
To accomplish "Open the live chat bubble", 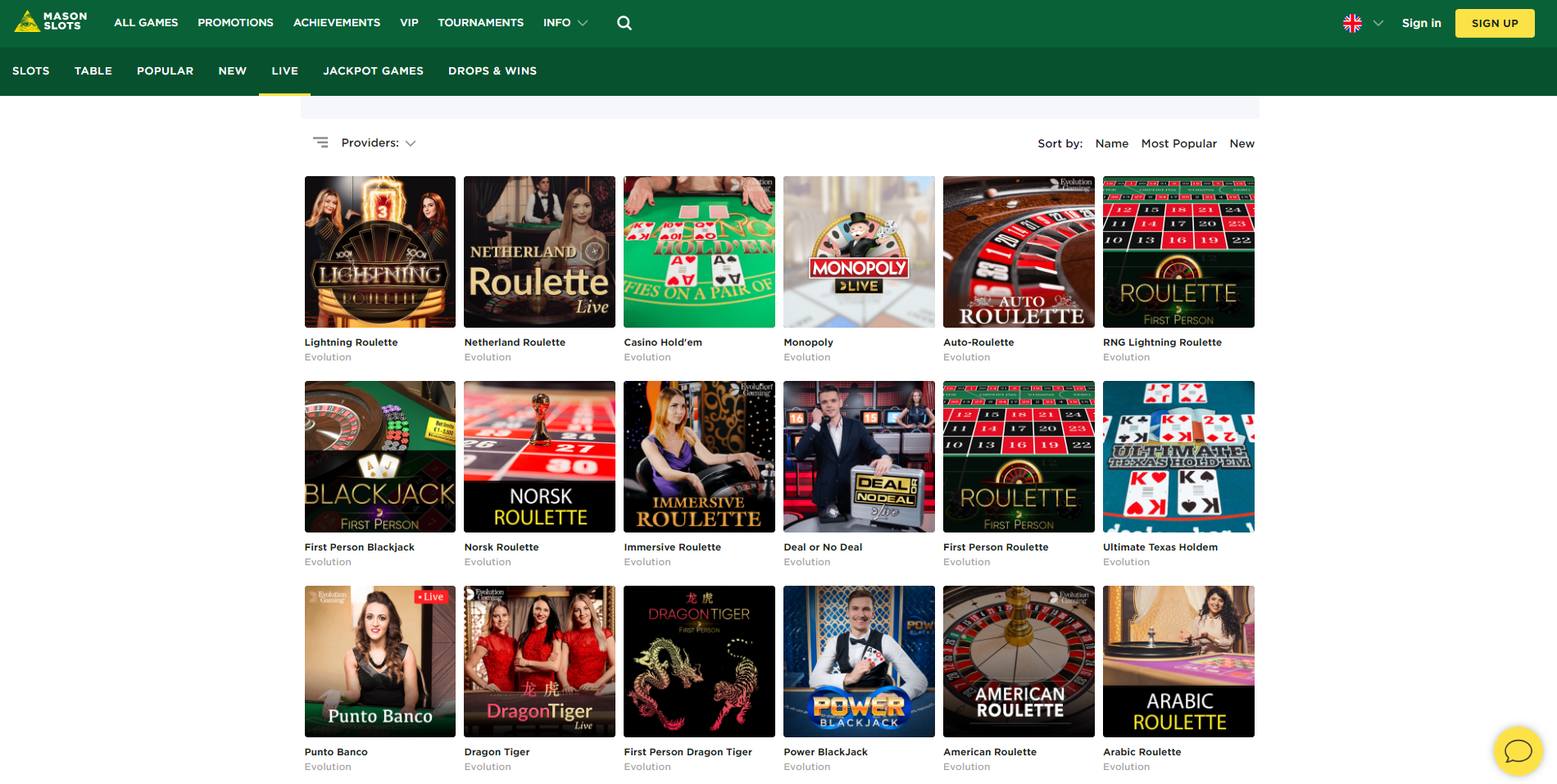I will click(x=1518, y=750).
